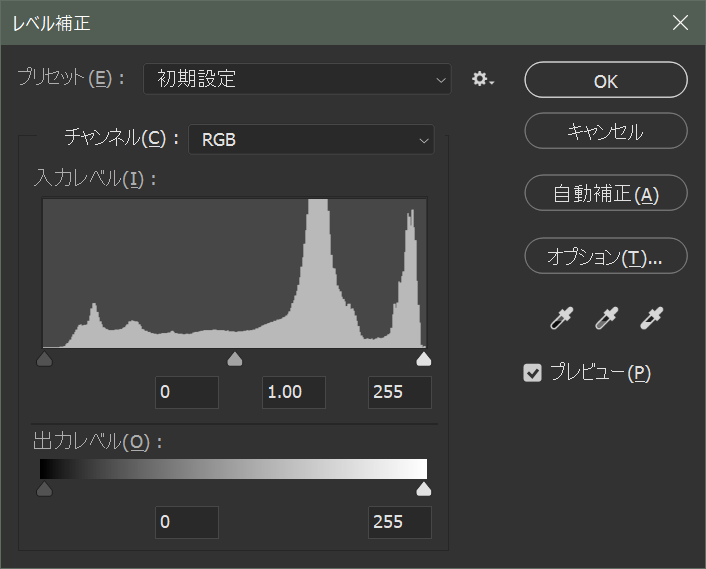Toggle the プレビュー checkbox
This screenshot has height=569, width=706.
click(532, 373)
